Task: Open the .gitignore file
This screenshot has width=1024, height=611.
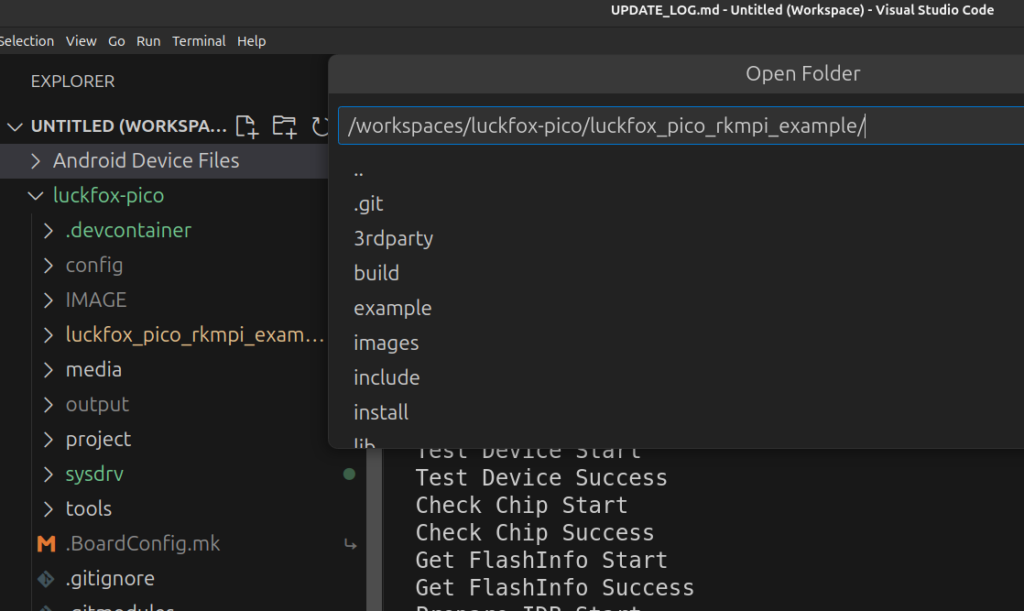Action: click(110, 578)
